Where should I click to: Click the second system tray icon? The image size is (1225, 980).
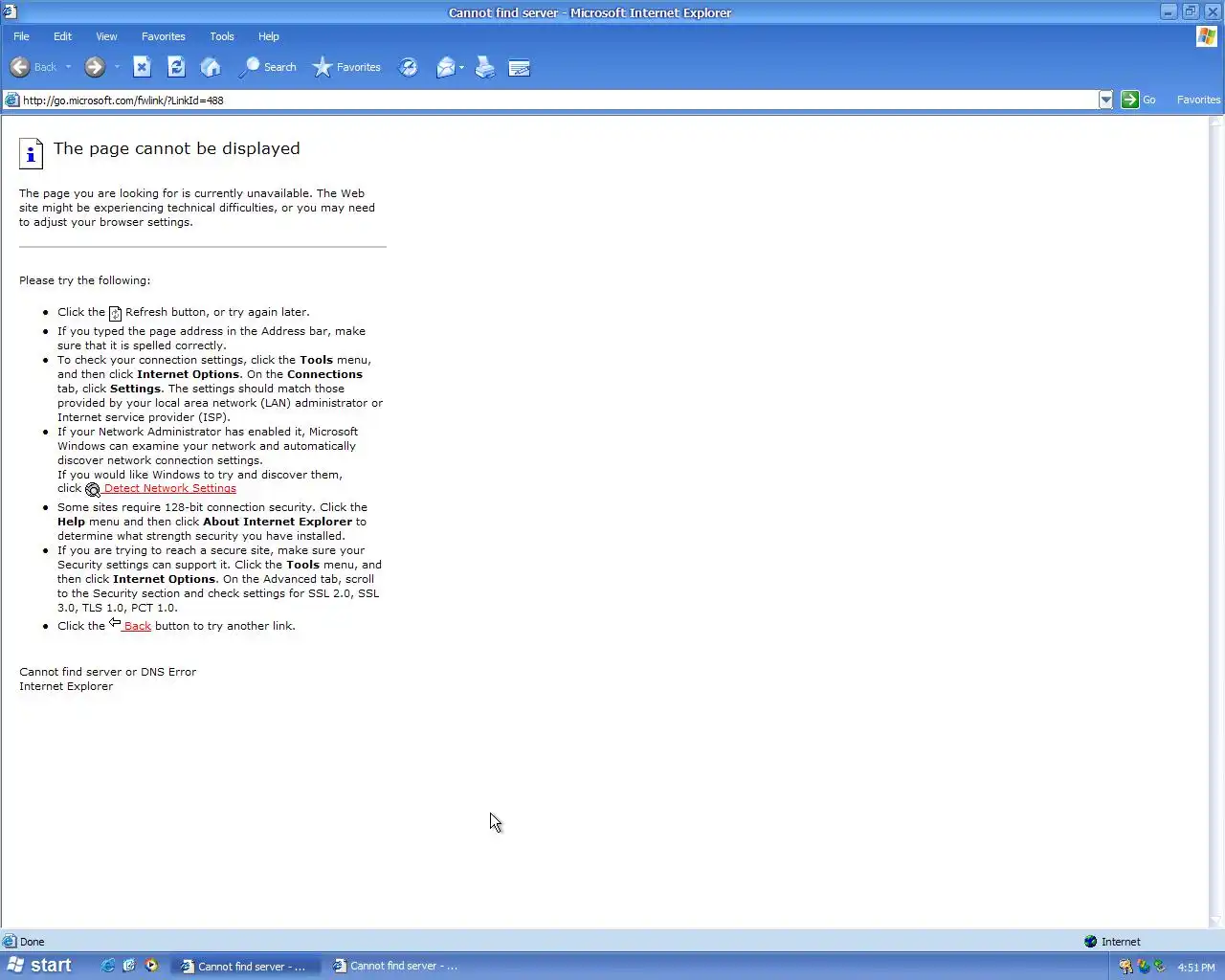(x=1143, y=967)
